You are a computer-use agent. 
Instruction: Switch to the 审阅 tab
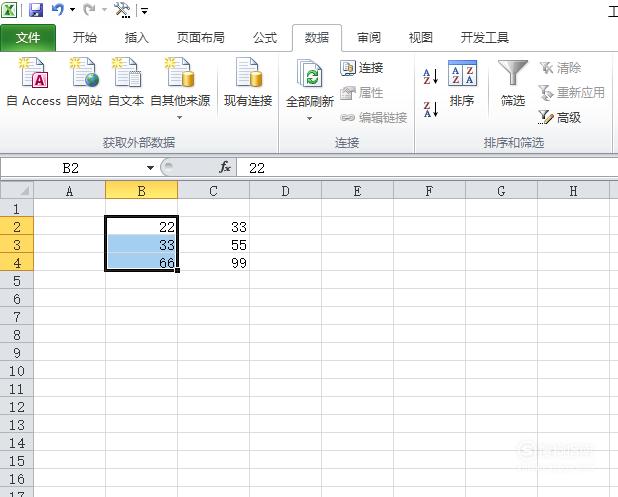pyautogui.click(x=369, y=38)
